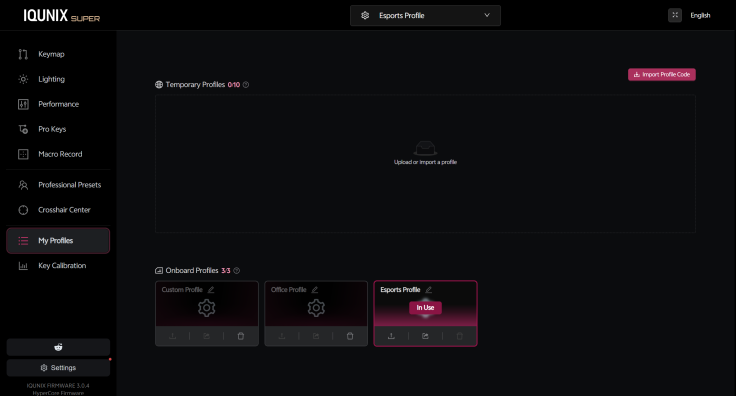
Task: Open Professional Presets
Action: click(58, 185)
